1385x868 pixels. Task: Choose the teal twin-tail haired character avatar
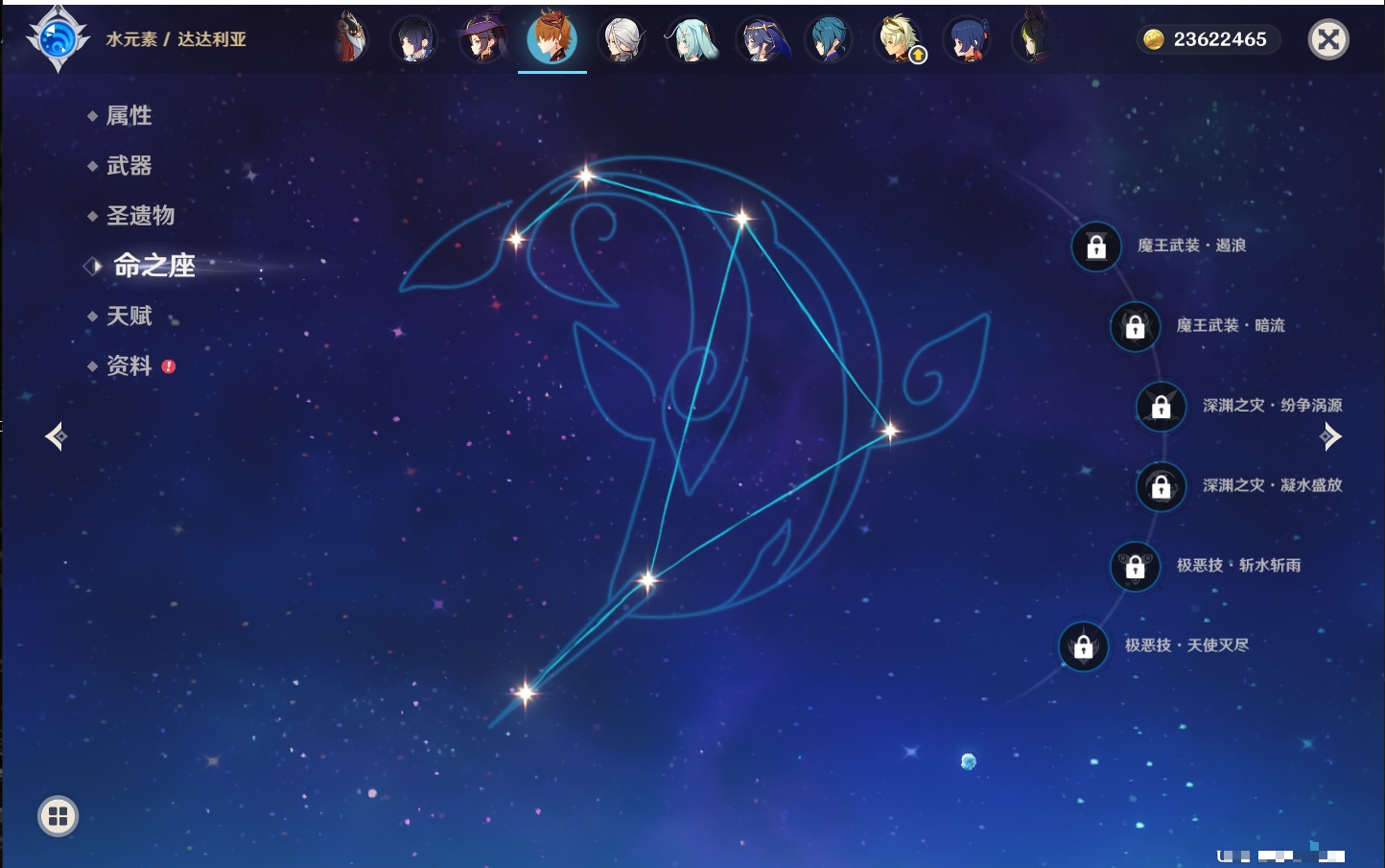click(x=691, y=40)
